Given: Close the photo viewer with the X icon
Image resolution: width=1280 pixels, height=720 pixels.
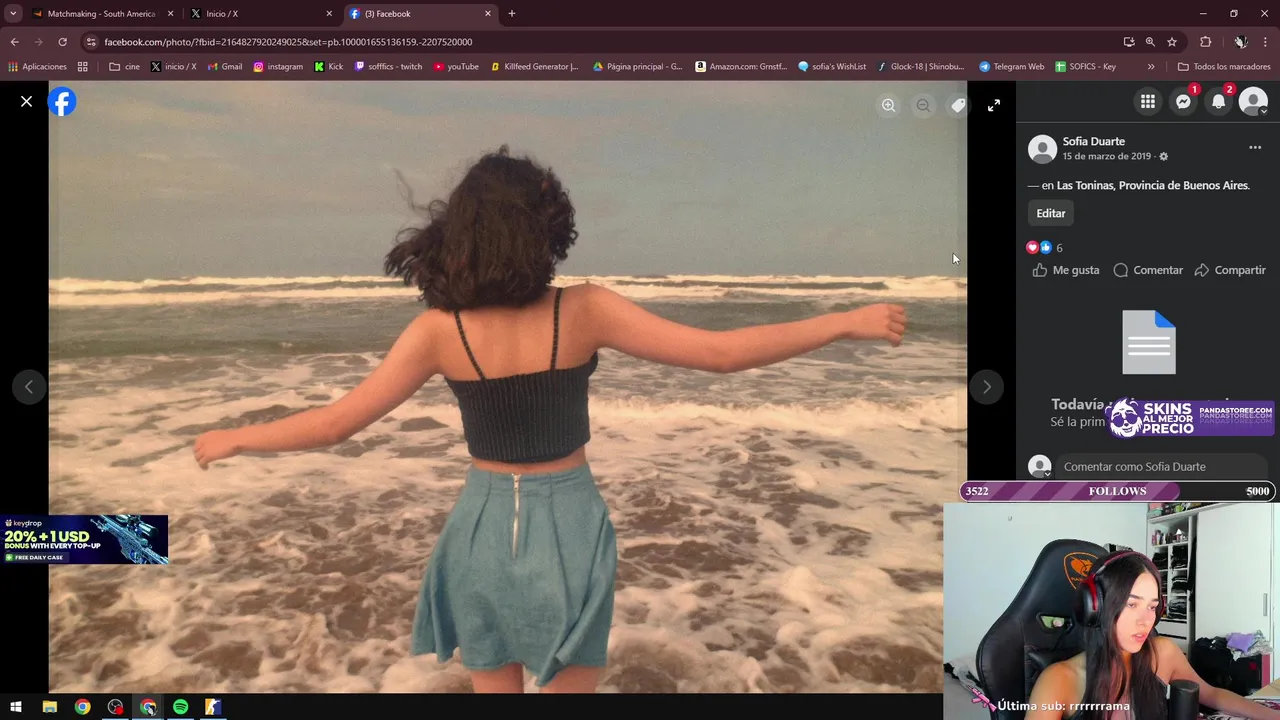Looking at the screenshot, I should pyautogui.click(x=27, y=101).
